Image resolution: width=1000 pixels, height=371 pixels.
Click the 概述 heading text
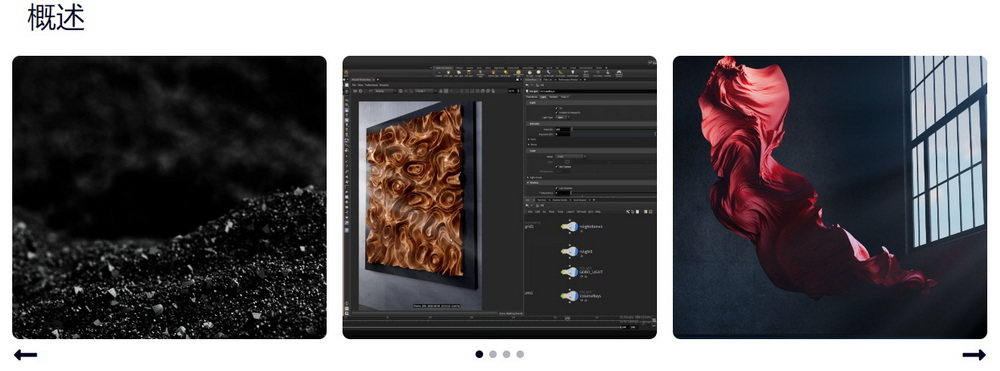(x=56, y=17)
